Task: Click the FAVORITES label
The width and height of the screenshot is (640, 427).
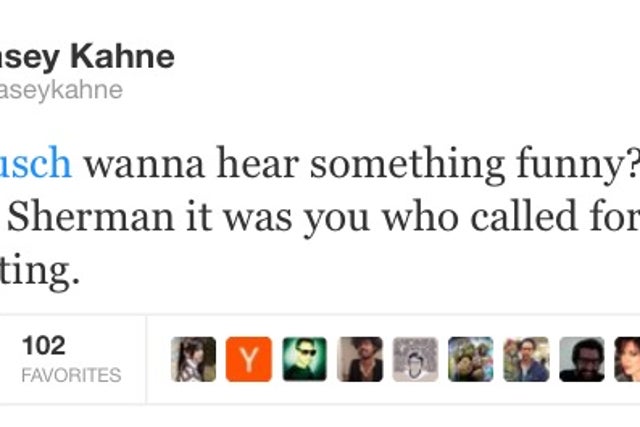Action: pyautogui.click(x=71, y=375)
